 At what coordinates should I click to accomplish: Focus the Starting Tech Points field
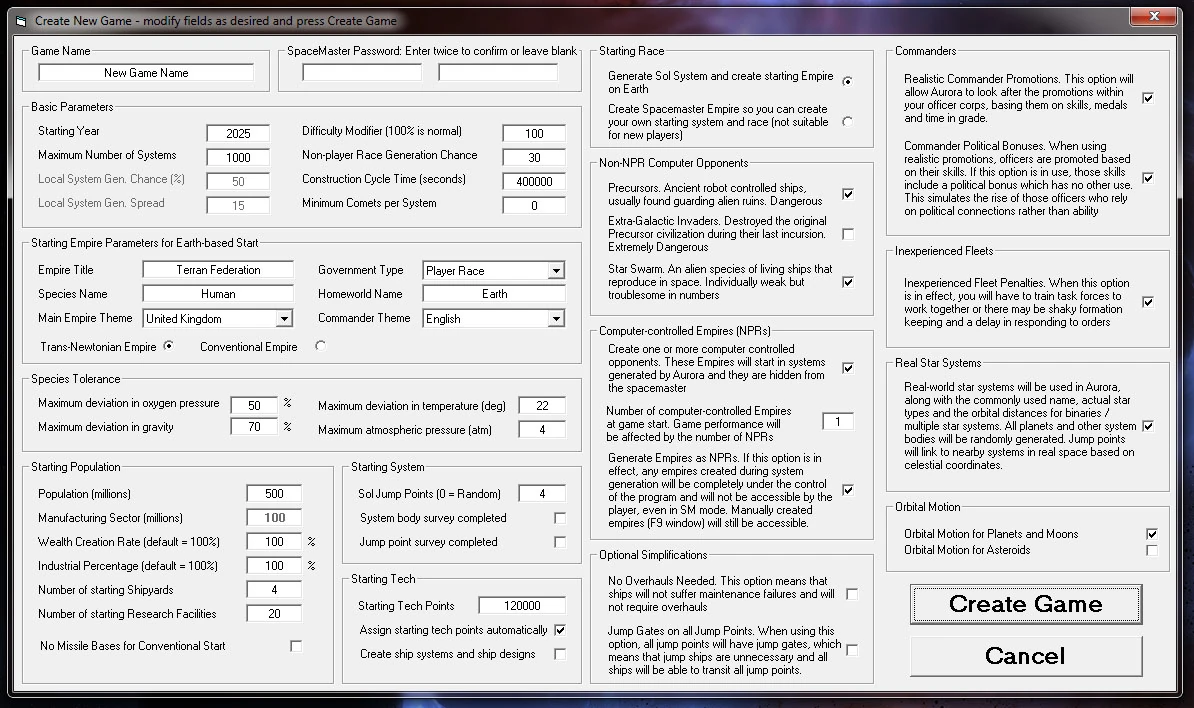point(522,606)
